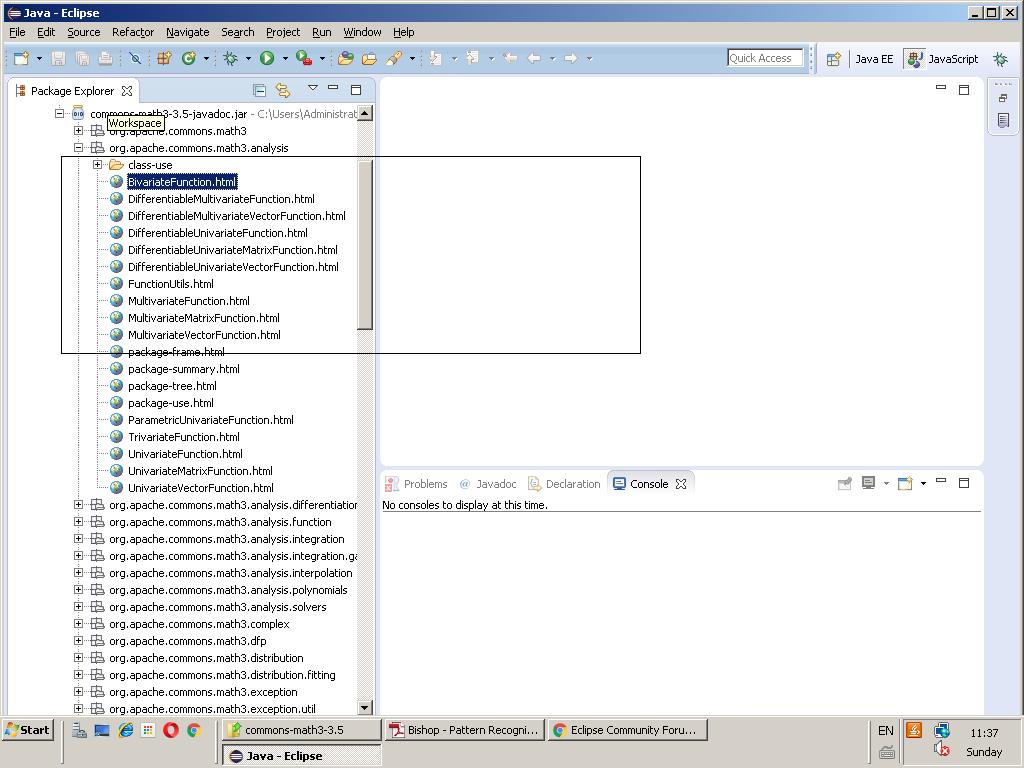This screenshot has width=1024, height=768.
Task: Select UnivariateFunction.html in the tree
Action: pyautogui.click(x=185, y=454)
